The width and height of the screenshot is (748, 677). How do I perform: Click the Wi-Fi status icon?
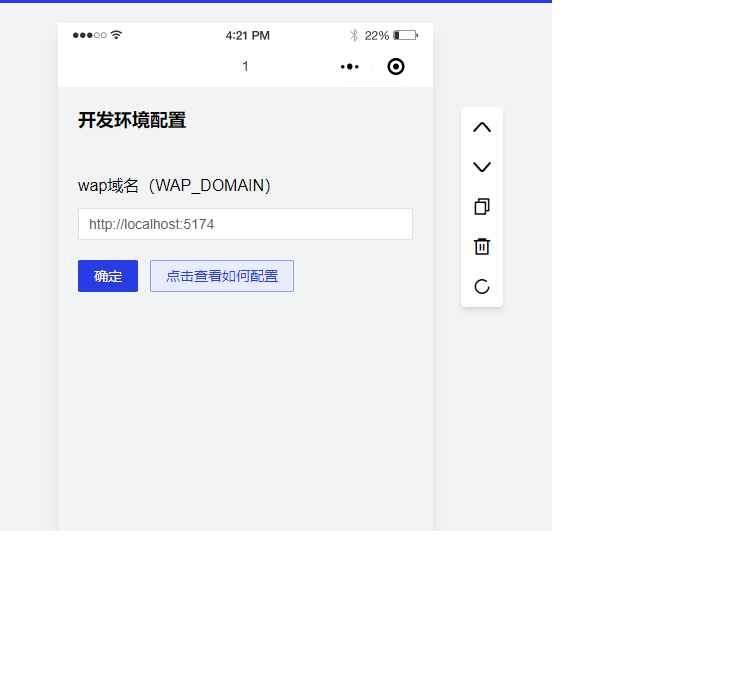pos(117,35)
